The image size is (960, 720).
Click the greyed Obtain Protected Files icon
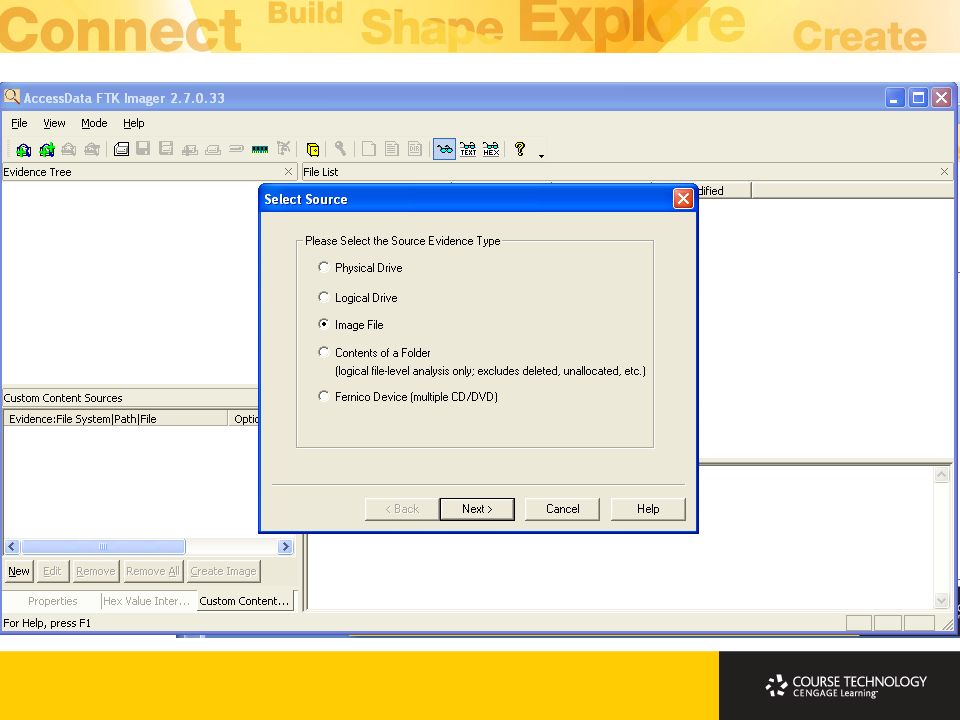click(283, 149)
